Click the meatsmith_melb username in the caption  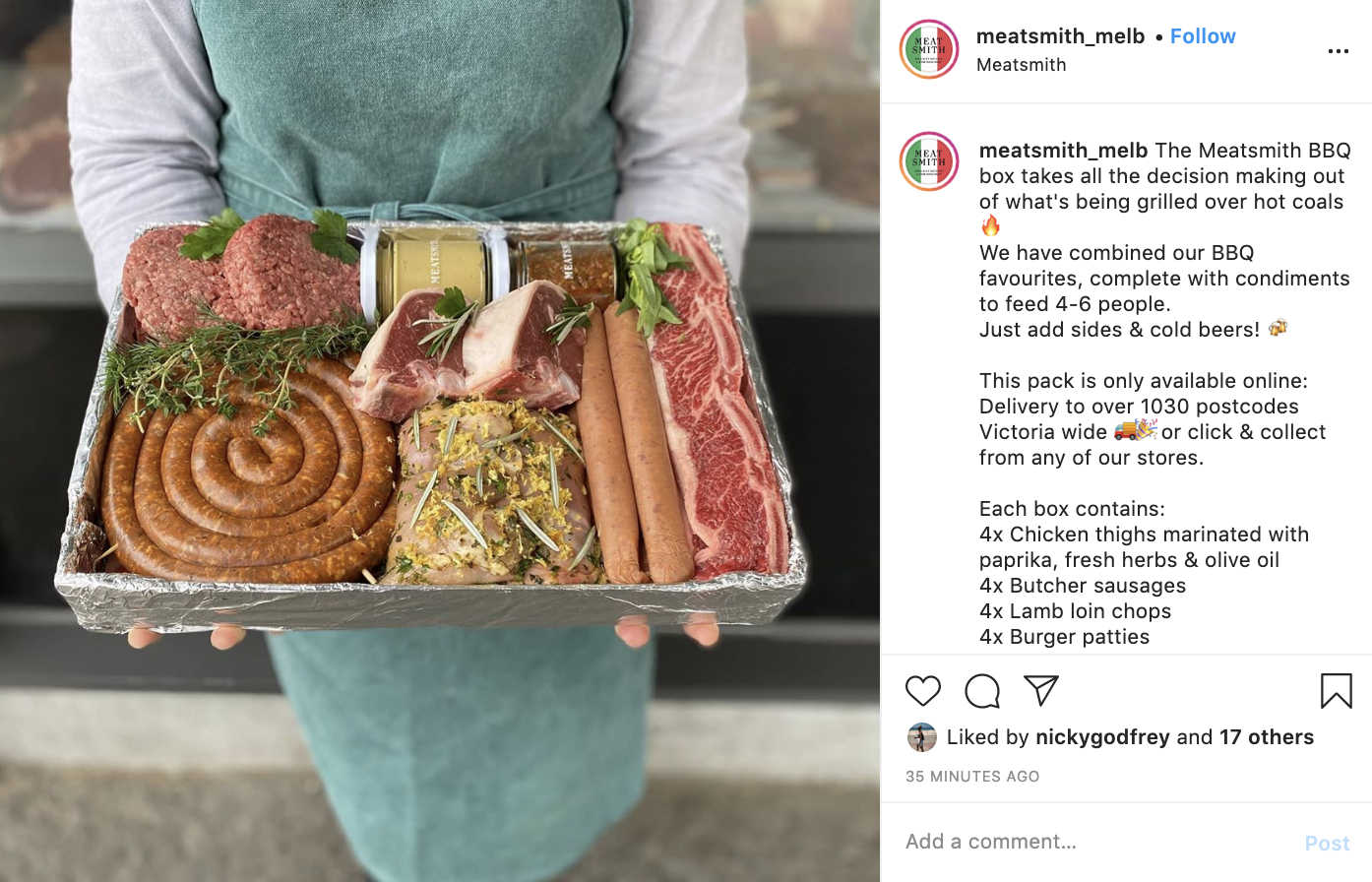tap(1063, 151)
